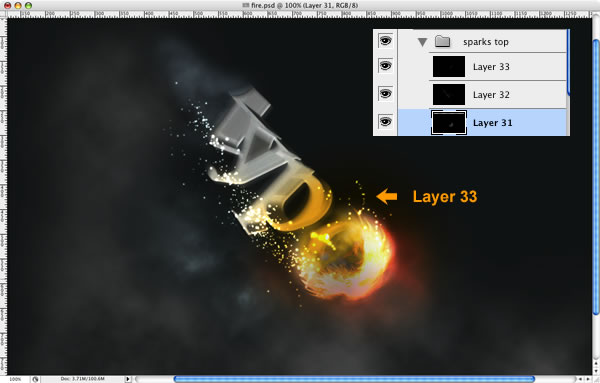The width and height of the screenshot is (600, 383).
Task: Click the status bar preview icon beside zoom
Action: tap(35, 379)
